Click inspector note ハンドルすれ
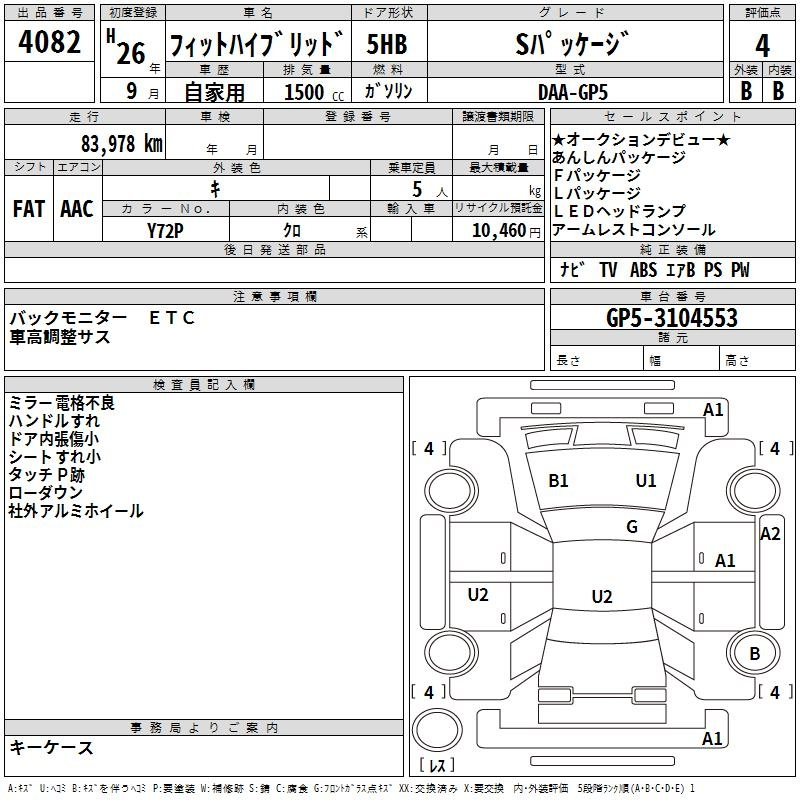Screen dimensions: 800x800 pyautogui.click(x=54, y=421)
